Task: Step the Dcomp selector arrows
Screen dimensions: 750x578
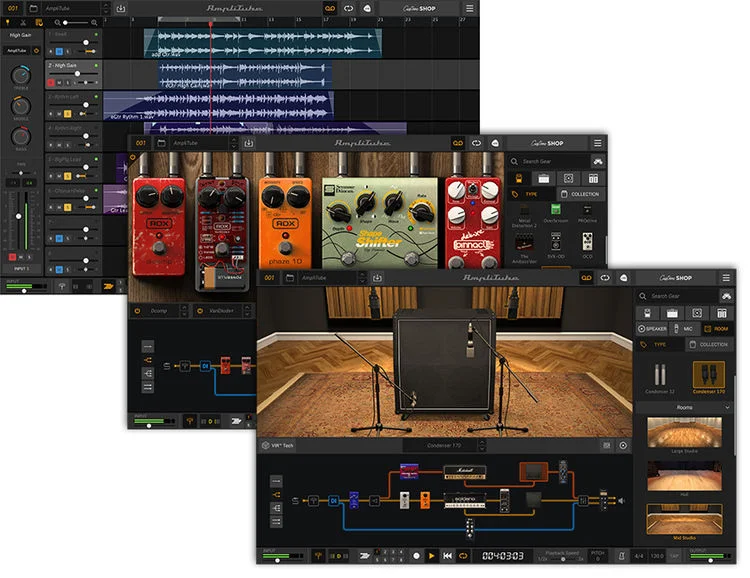Action: coord(184,311)
